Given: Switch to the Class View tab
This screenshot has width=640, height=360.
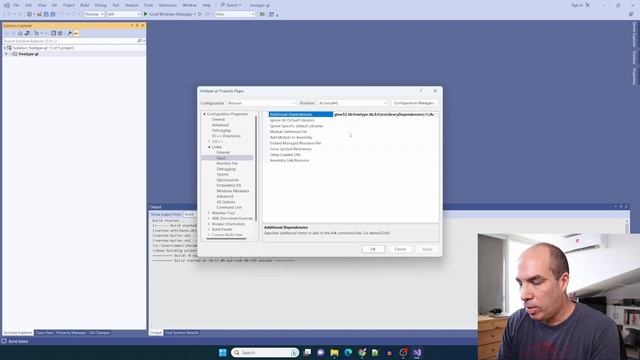Looking at the screenshot, I should click(44, 333).
